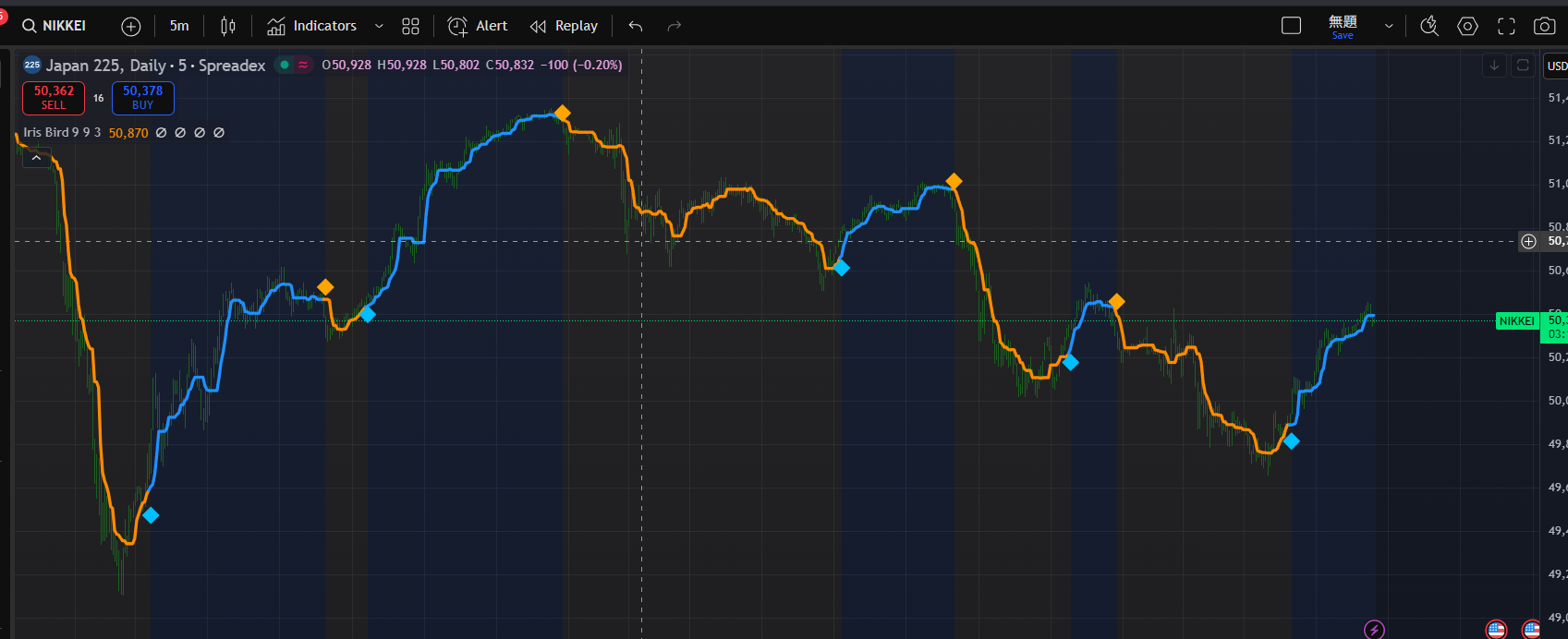
Task: Click the compare or add symbol plus icon
Action: click(x=131, y=26)
